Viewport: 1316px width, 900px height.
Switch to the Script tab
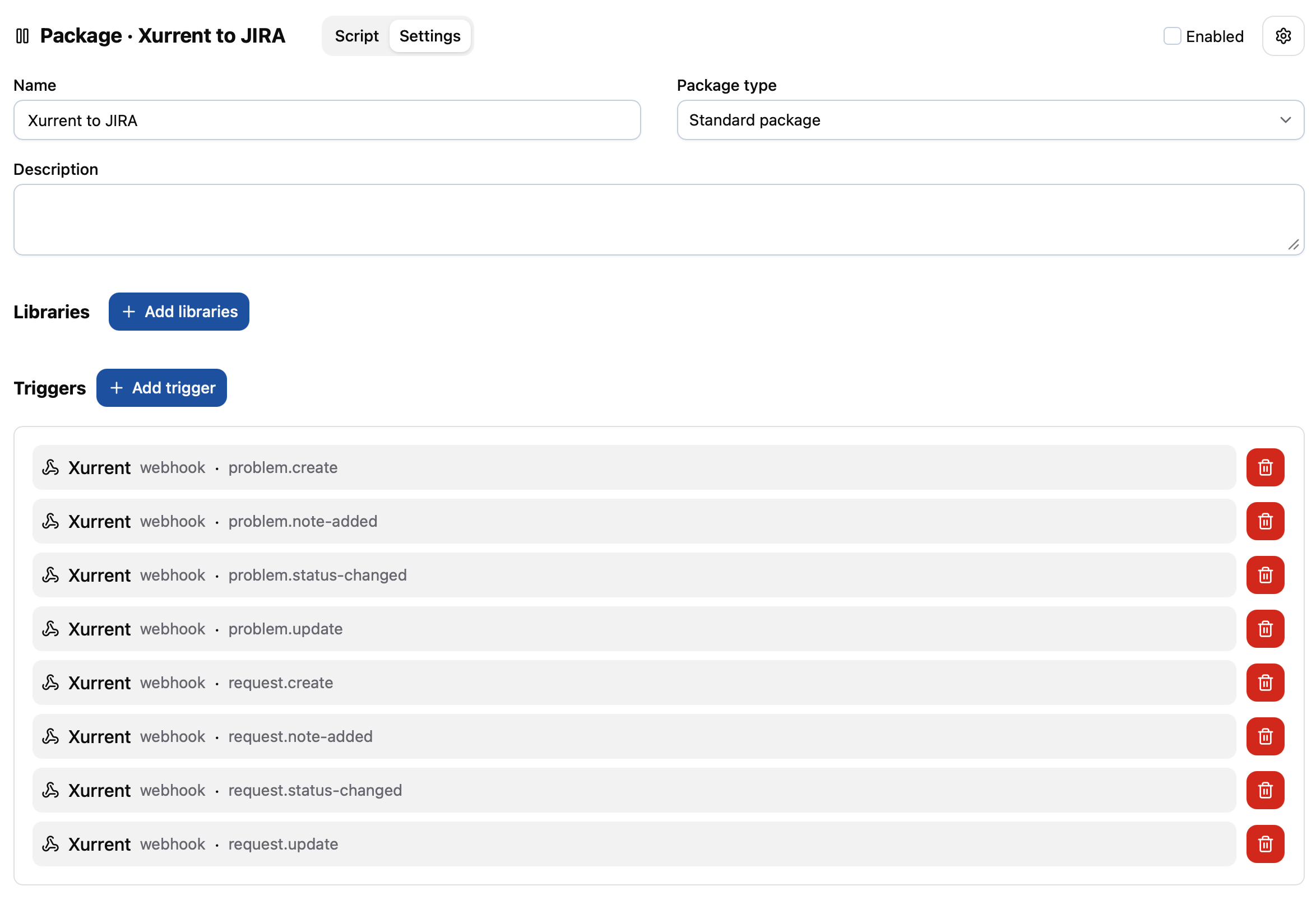[356, 36]
